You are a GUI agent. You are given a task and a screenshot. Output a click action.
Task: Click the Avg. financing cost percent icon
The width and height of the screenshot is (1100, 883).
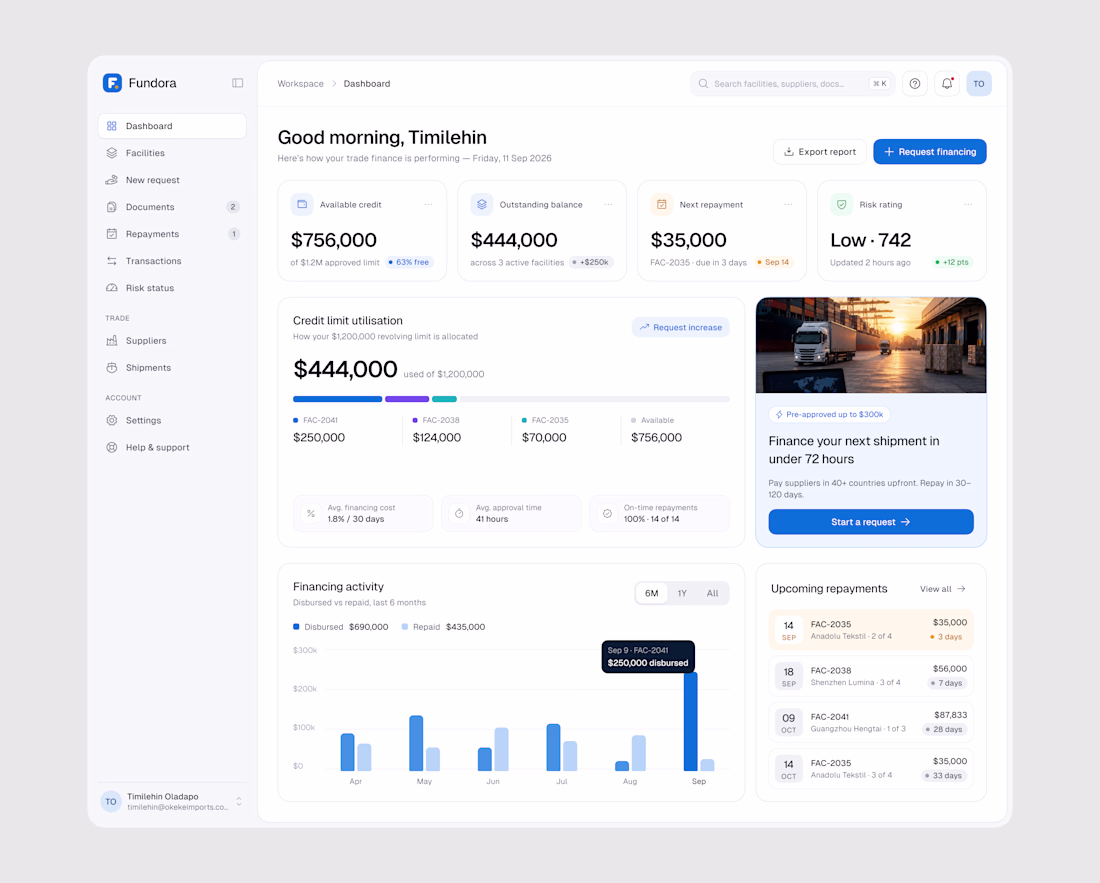(311, 513)
